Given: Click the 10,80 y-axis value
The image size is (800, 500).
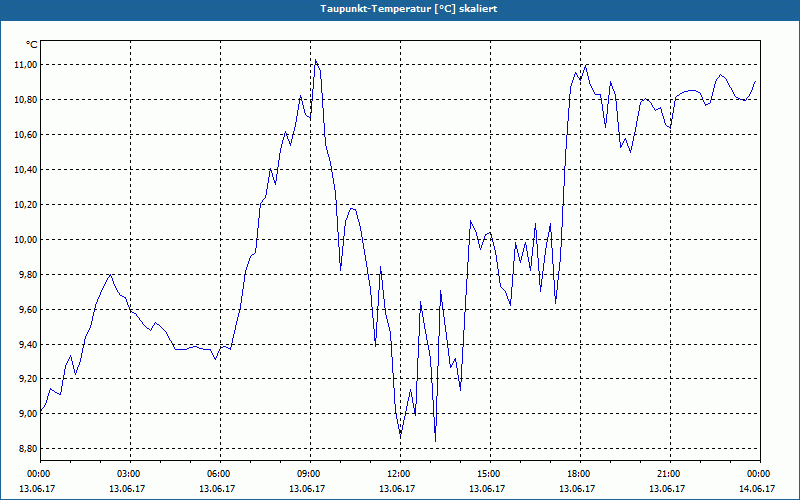Looking at the screenshot, I should coord(26,99).
